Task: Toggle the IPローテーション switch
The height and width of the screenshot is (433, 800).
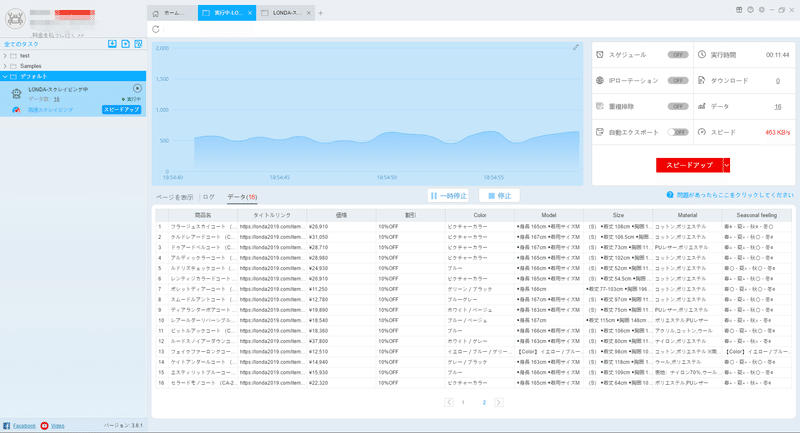Action: pos(678,81)
